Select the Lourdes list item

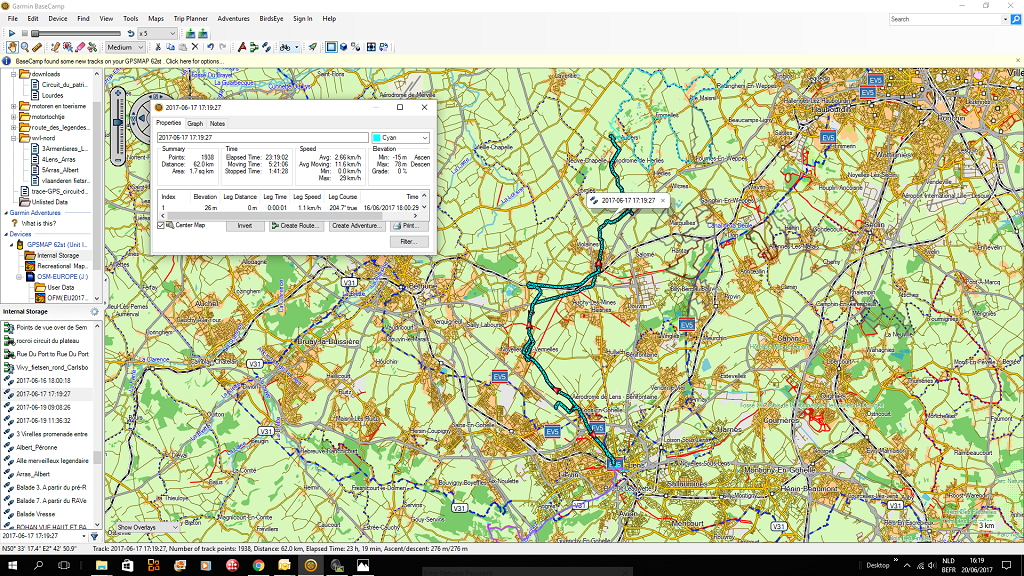52,95
